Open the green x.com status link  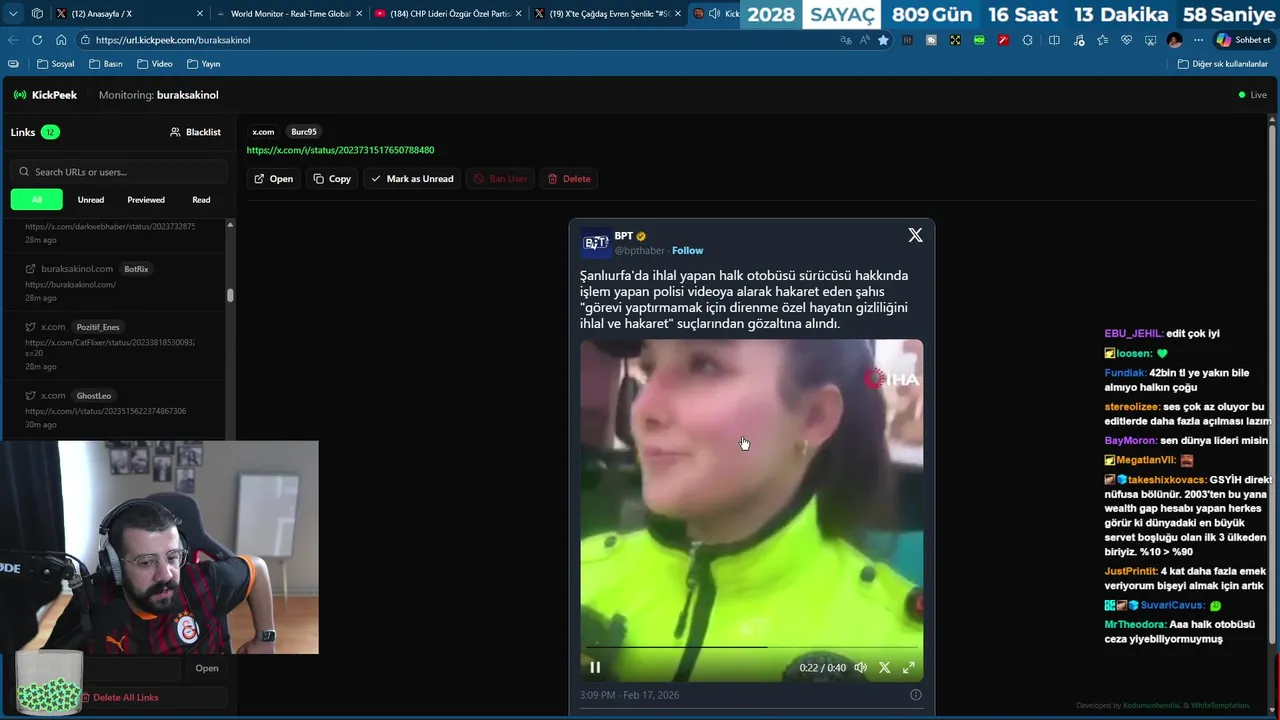tap(340, 150)
